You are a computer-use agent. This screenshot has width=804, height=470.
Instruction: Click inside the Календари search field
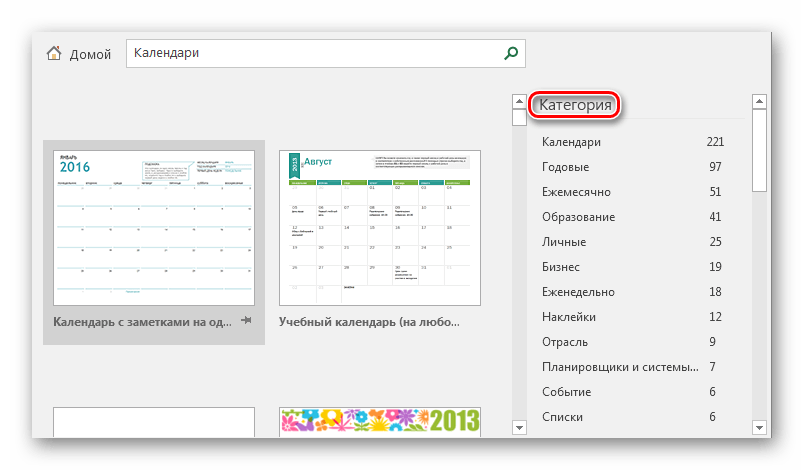coord(310,54)
